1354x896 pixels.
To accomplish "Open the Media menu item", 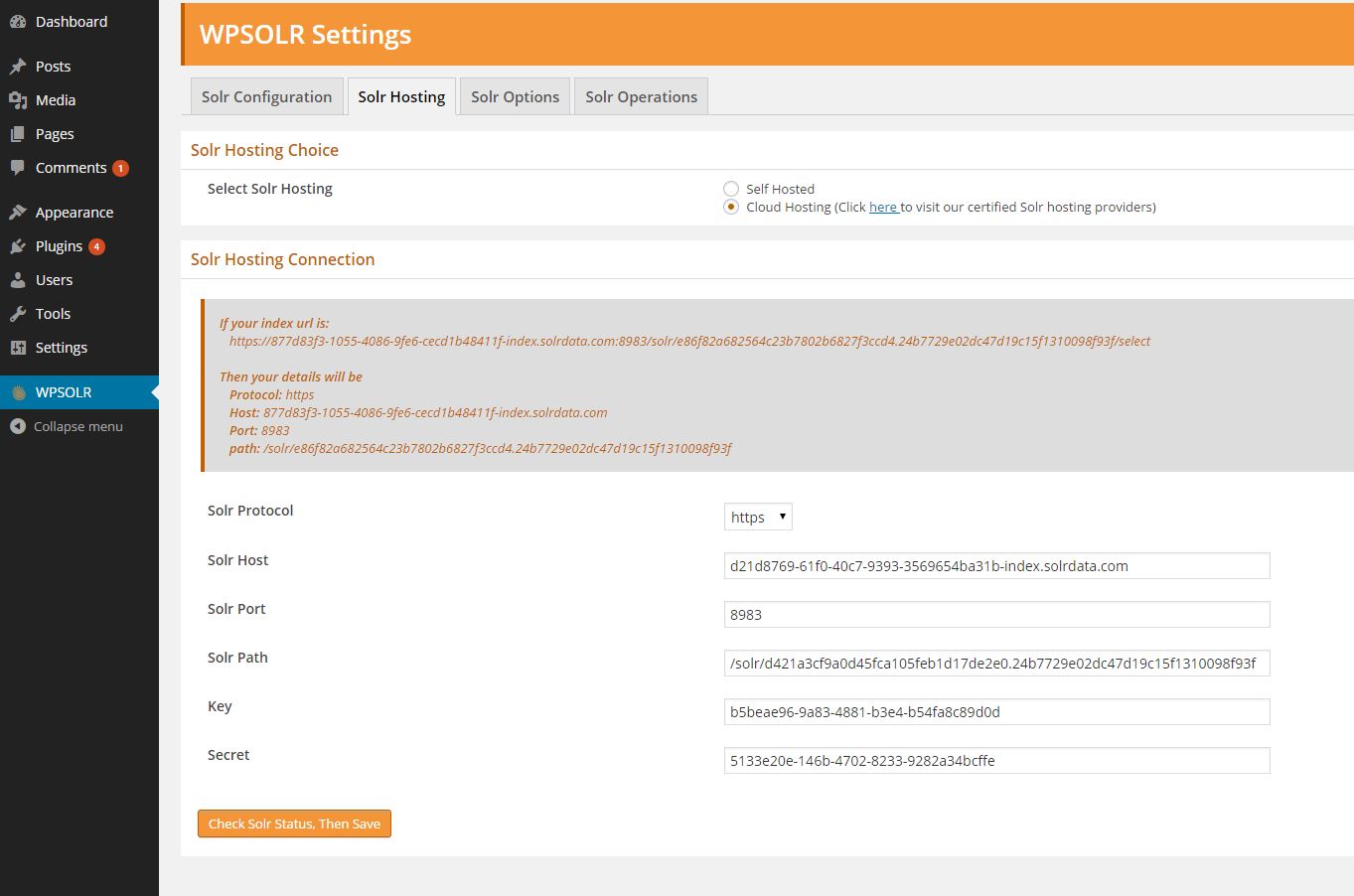I will click(79, 100).
